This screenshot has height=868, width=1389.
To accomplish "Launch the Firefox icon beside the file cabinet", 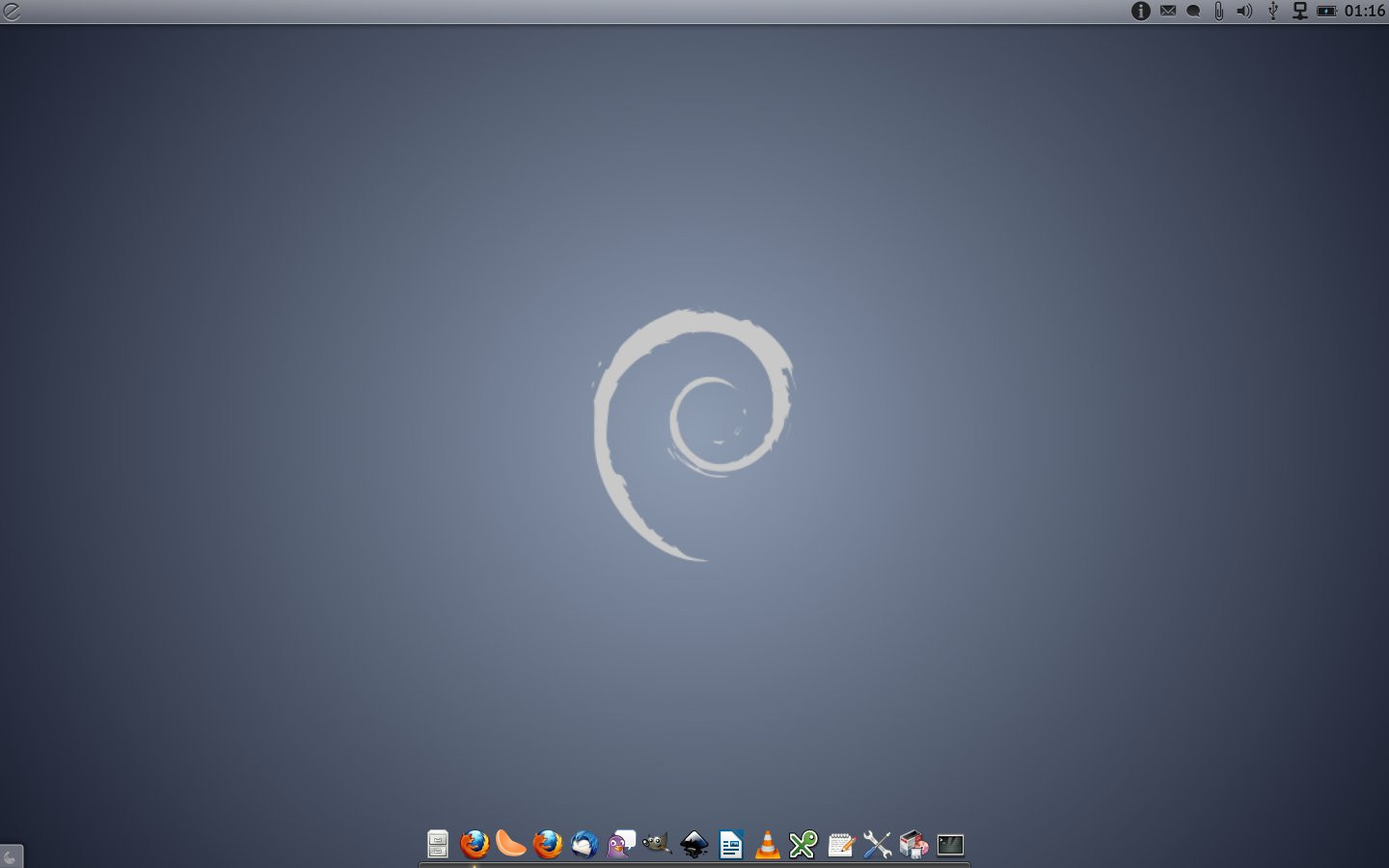I will point(475,844).
